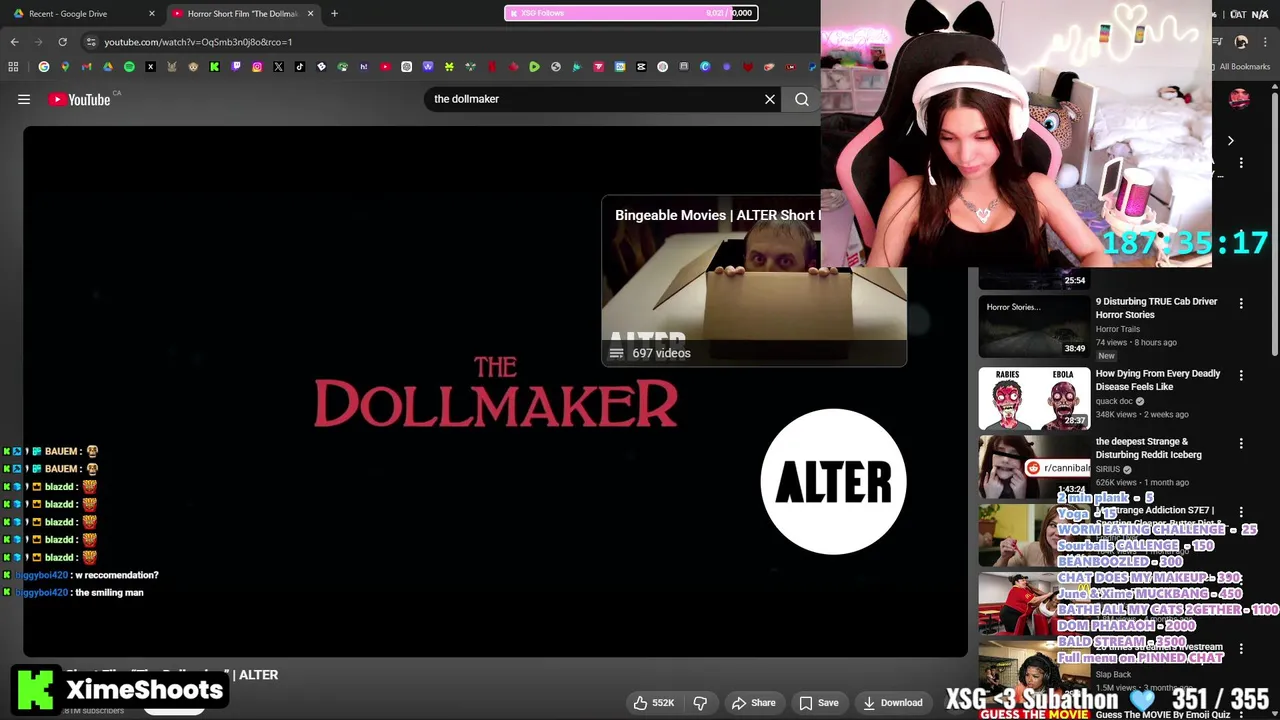Click the Rabies Ebola 28:37 thumbnail
This screenshot has height=720, width=1280.
1034,398
